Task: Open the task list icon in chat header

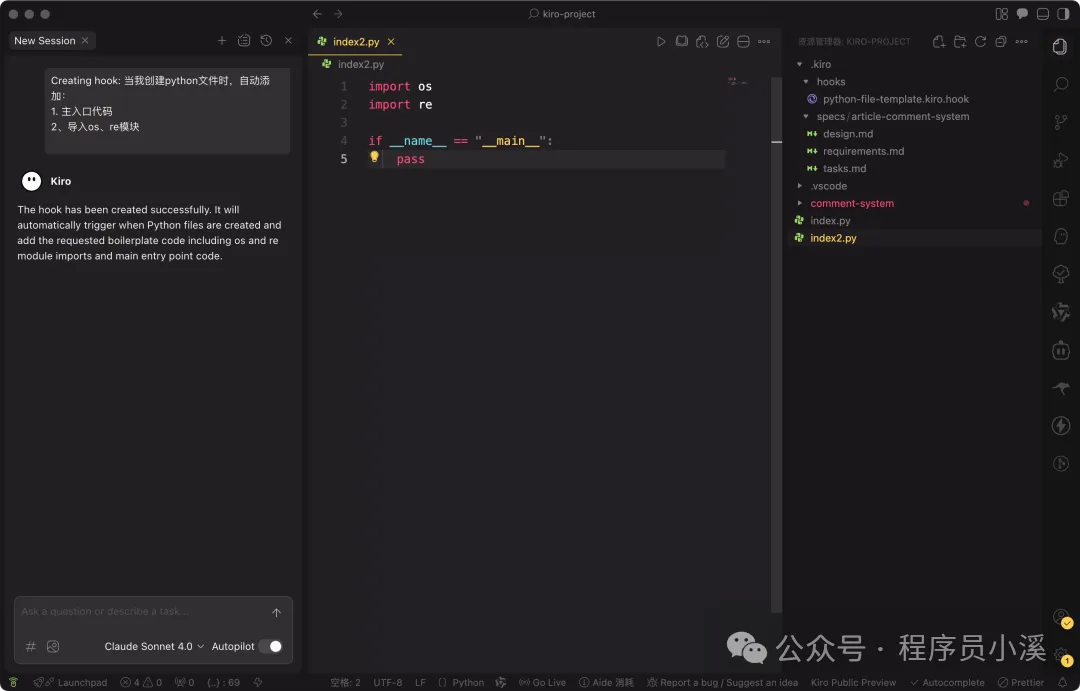Action: [244, 41]
